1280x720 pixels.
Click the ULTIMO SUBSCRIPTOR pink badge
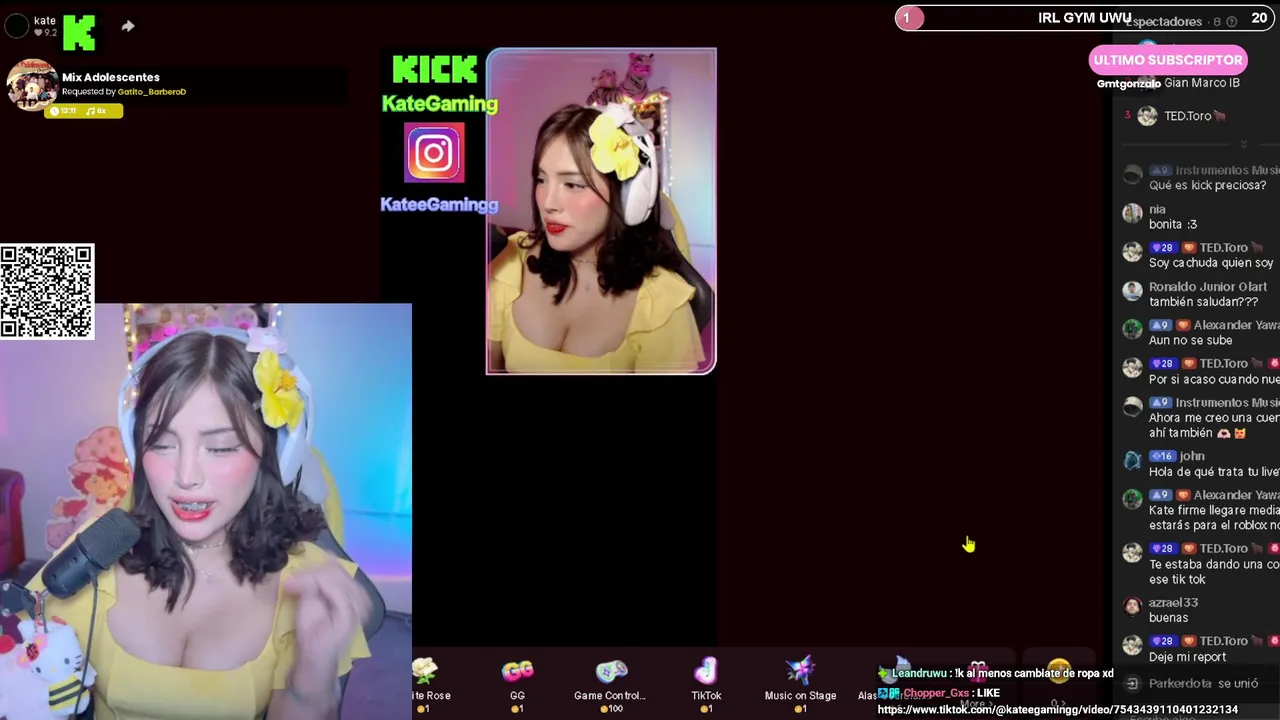click(1168, 60)
